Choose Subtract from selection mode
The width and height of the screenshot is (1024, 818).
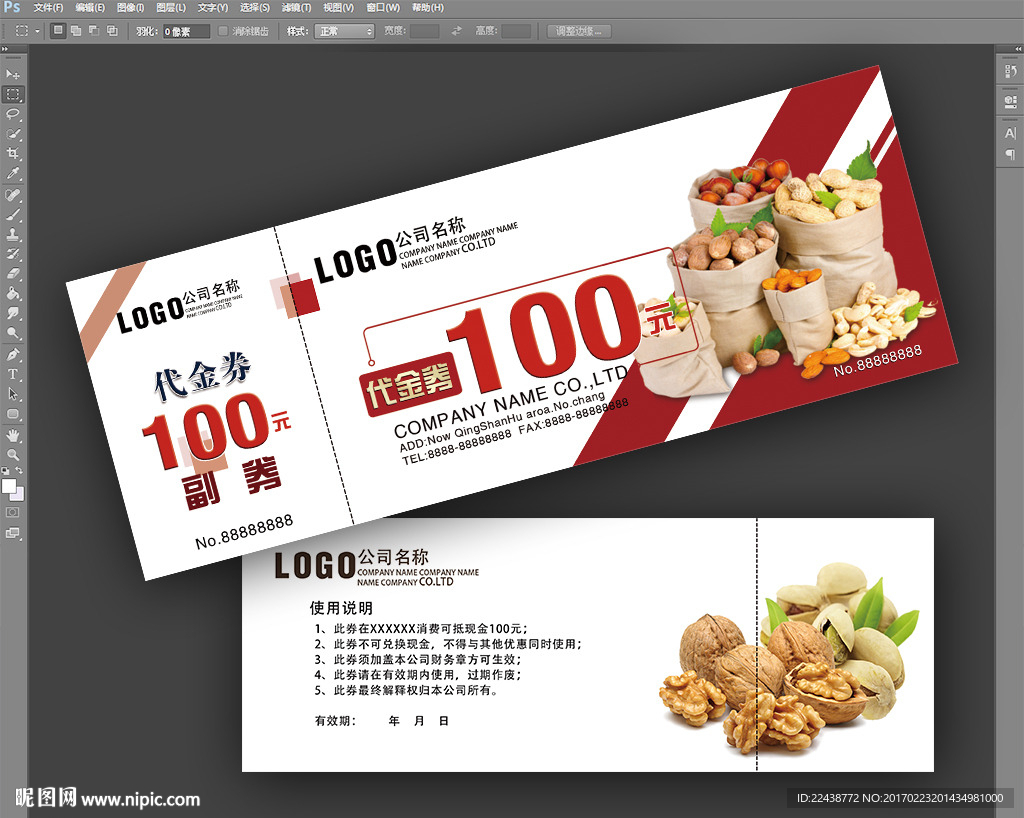pos(94,31)
